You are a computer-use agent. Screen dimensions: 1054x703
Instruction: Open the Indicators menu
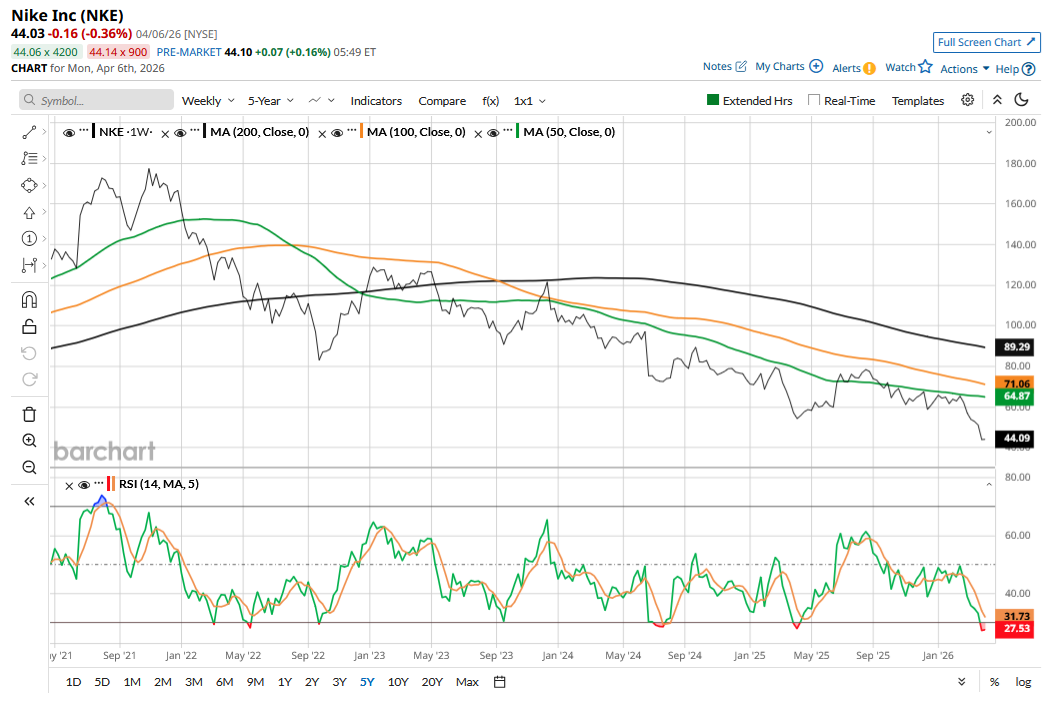tap(376, 101)
